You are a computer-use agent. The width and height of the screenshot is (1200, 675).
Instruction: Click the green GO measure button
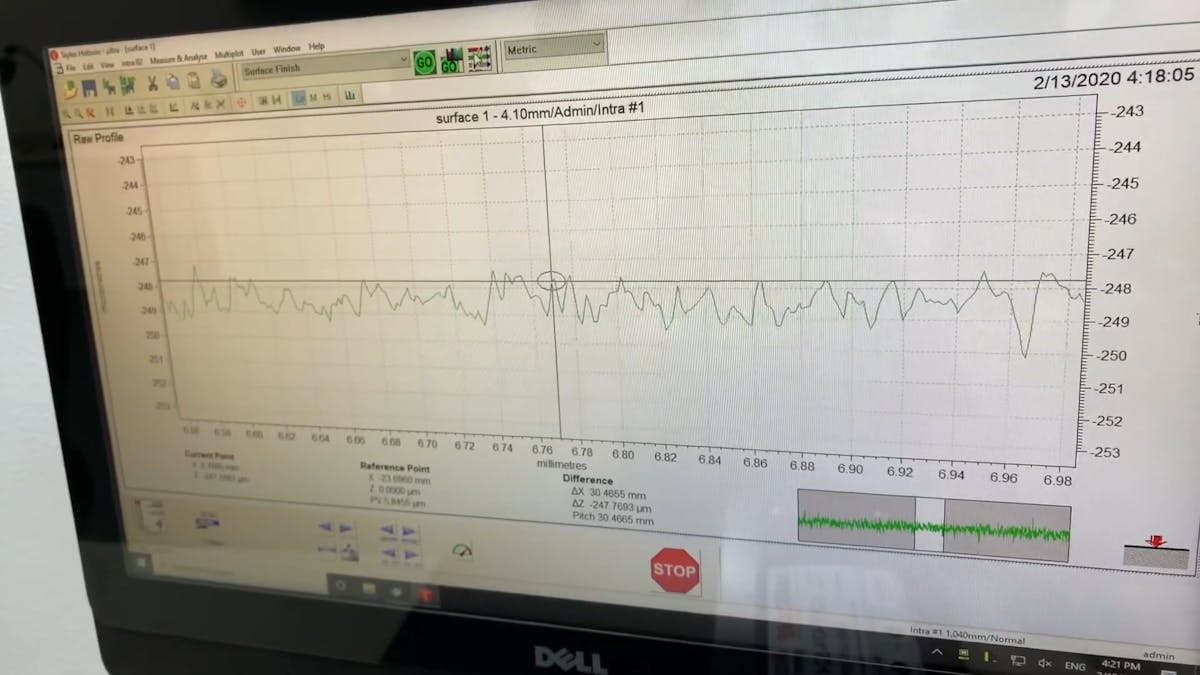424,61
